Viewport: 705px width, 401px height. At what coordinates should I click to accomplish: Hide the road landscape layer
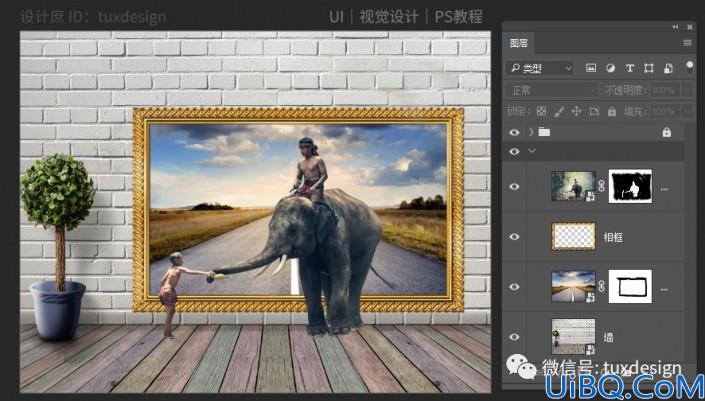(x=514, y=286)
